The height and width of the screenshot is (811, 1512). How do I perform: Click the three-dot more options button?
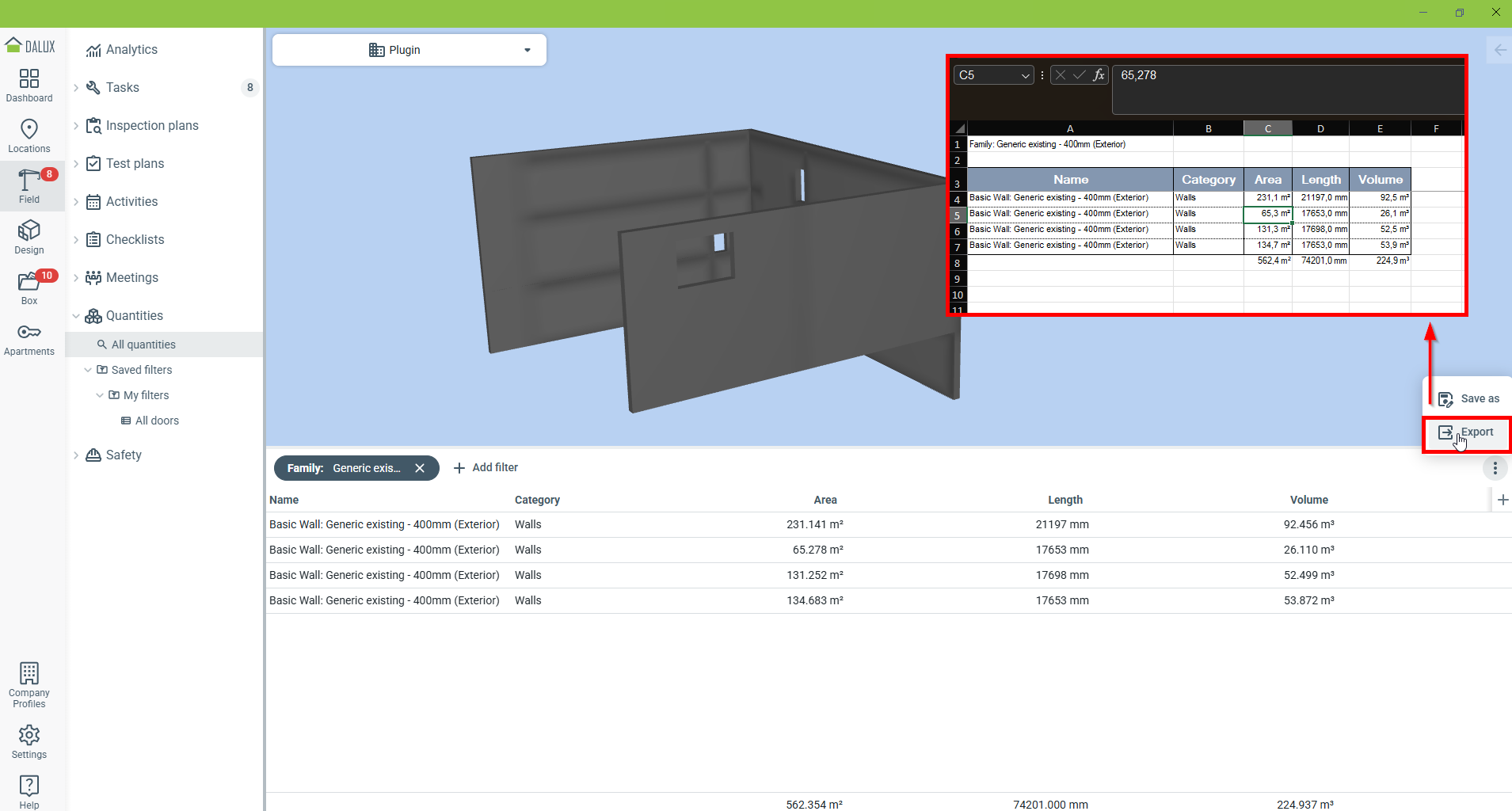[x=1495, y=468]
